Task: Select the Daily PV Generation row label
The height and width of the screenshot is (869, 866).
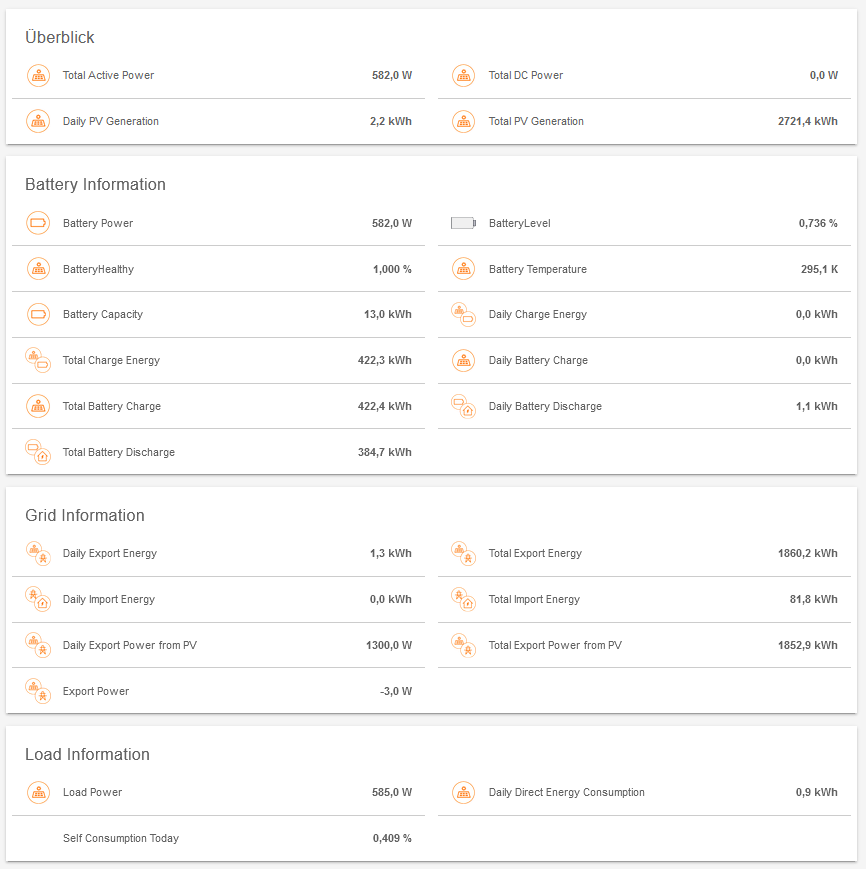Action: coord(111,121)
